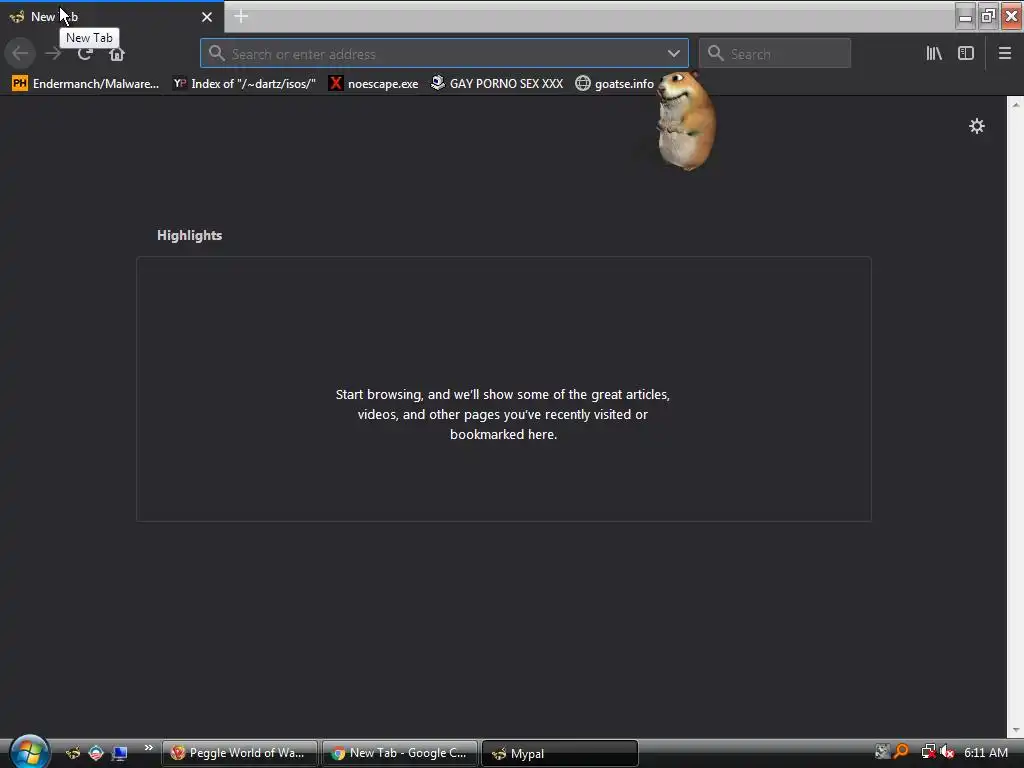Screen dimensions: 1024x768
Task: Toggle the sidebar view
Action: [966, 54]
